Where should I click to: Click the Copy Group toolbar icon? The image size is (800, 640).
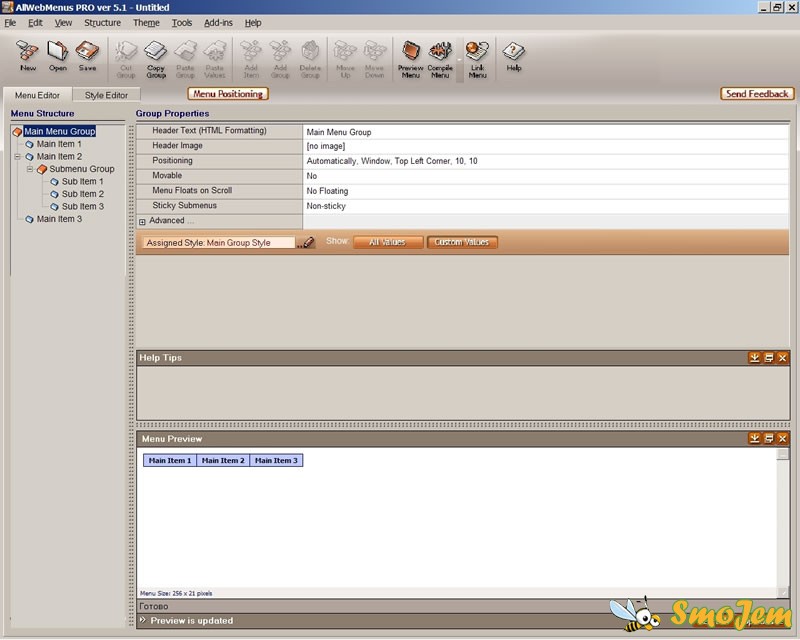coord(156,59)
